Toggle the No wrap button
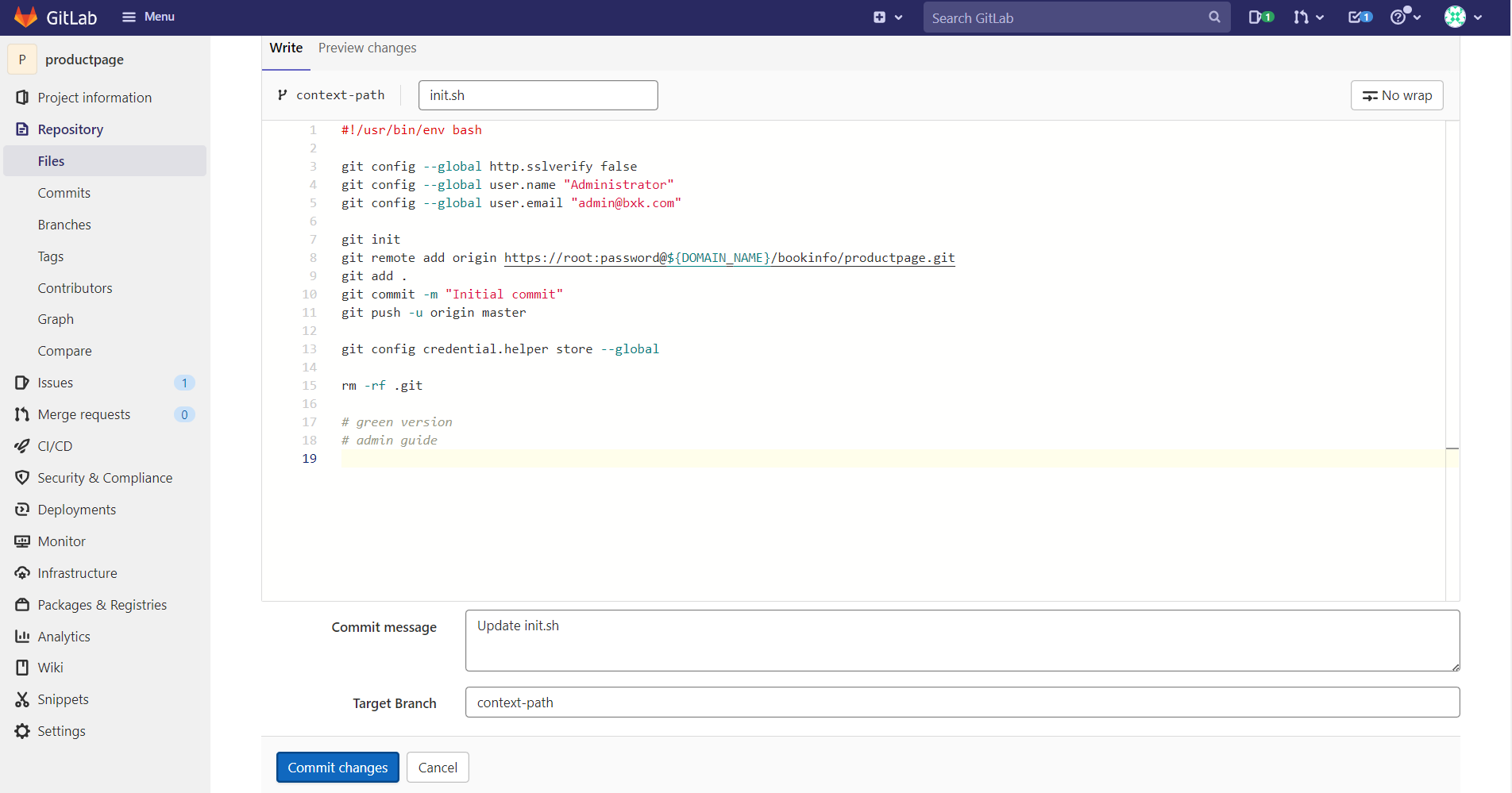 (1397, 95)
